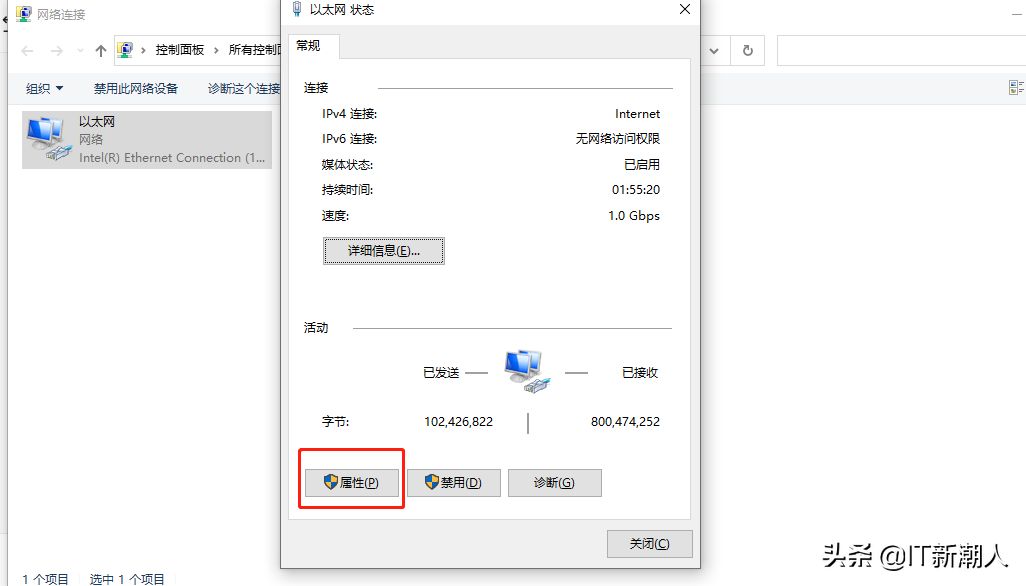This screenshot has height=586, width=1026.
Task: Click the up-one-level arrow
Action: tap(100, 51)
